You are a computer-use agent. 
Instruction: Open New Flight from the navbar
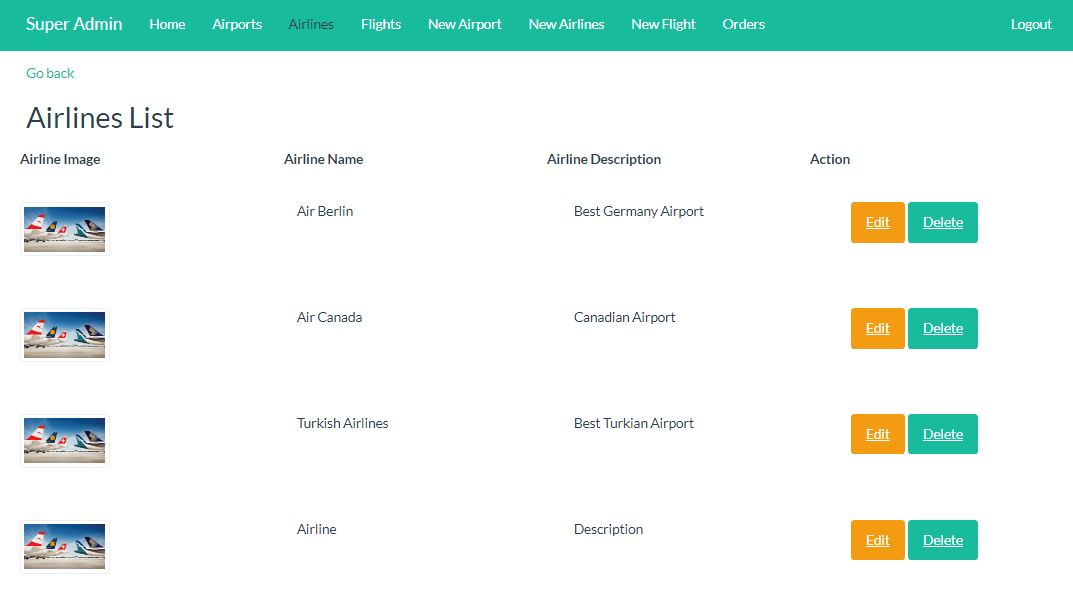point(663,24)
